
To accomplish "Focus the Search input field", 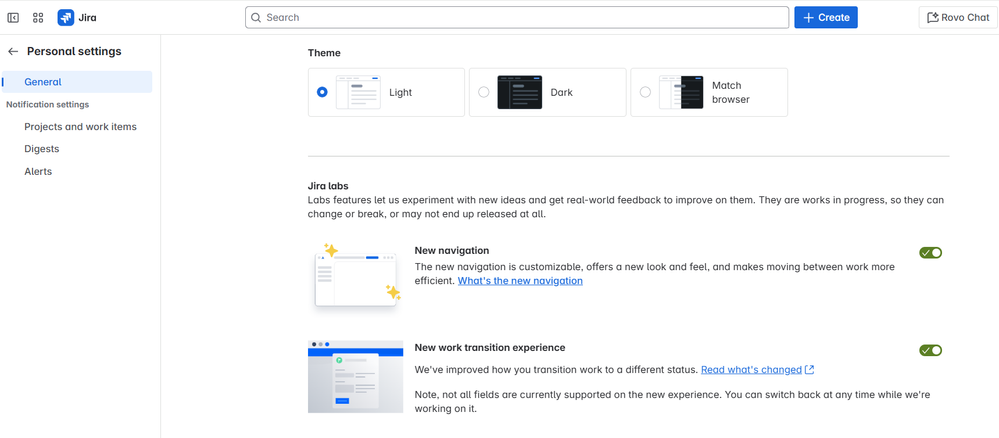I will tap(517, 18).
